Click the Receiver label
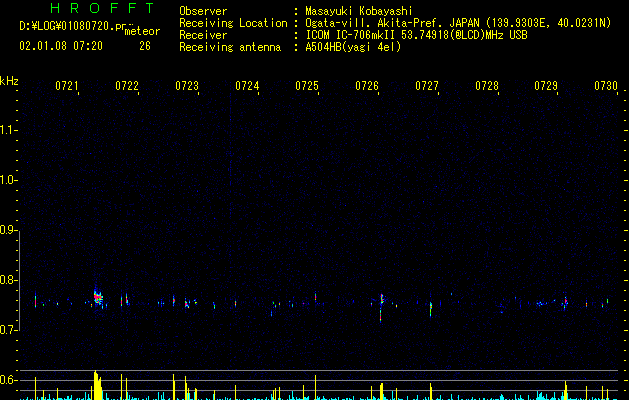The image size is (629, 400). pos(203,35)
